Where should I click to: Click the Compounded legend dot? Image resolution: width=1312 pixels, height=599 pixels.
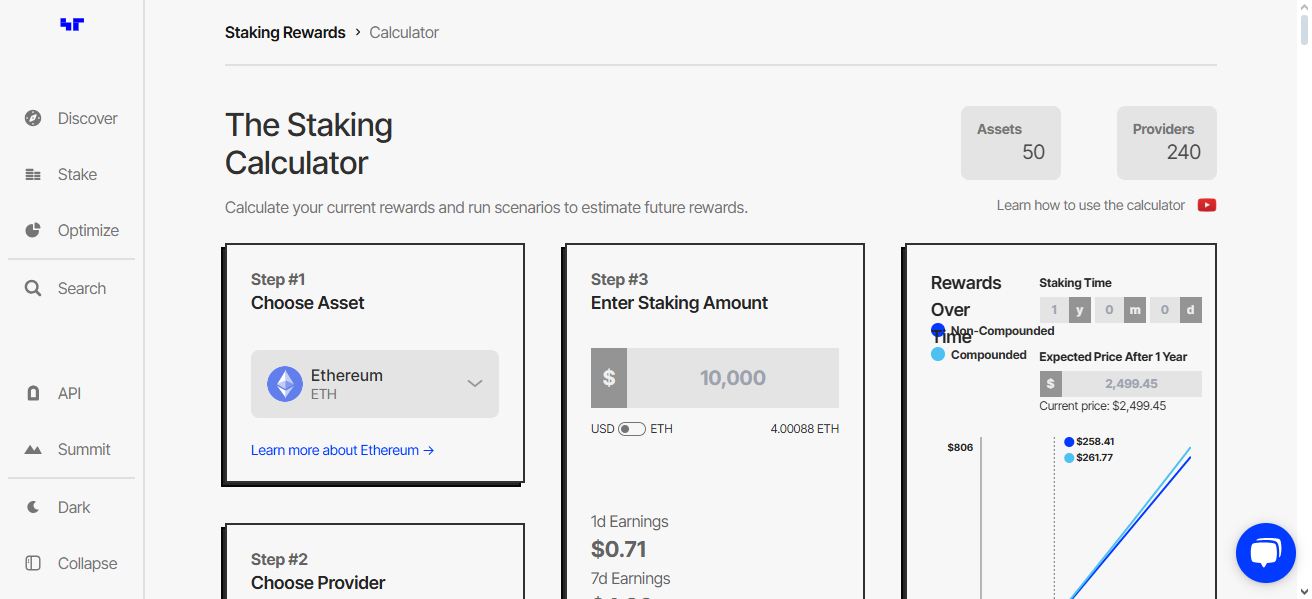point(938,354)
